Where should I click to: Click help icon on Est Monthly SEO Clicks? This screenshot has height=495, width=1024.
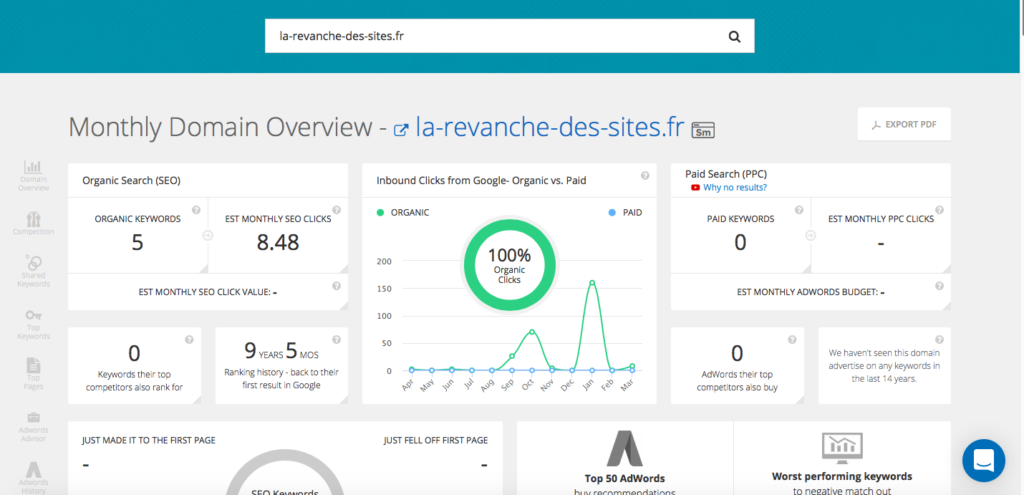point(336,210)
